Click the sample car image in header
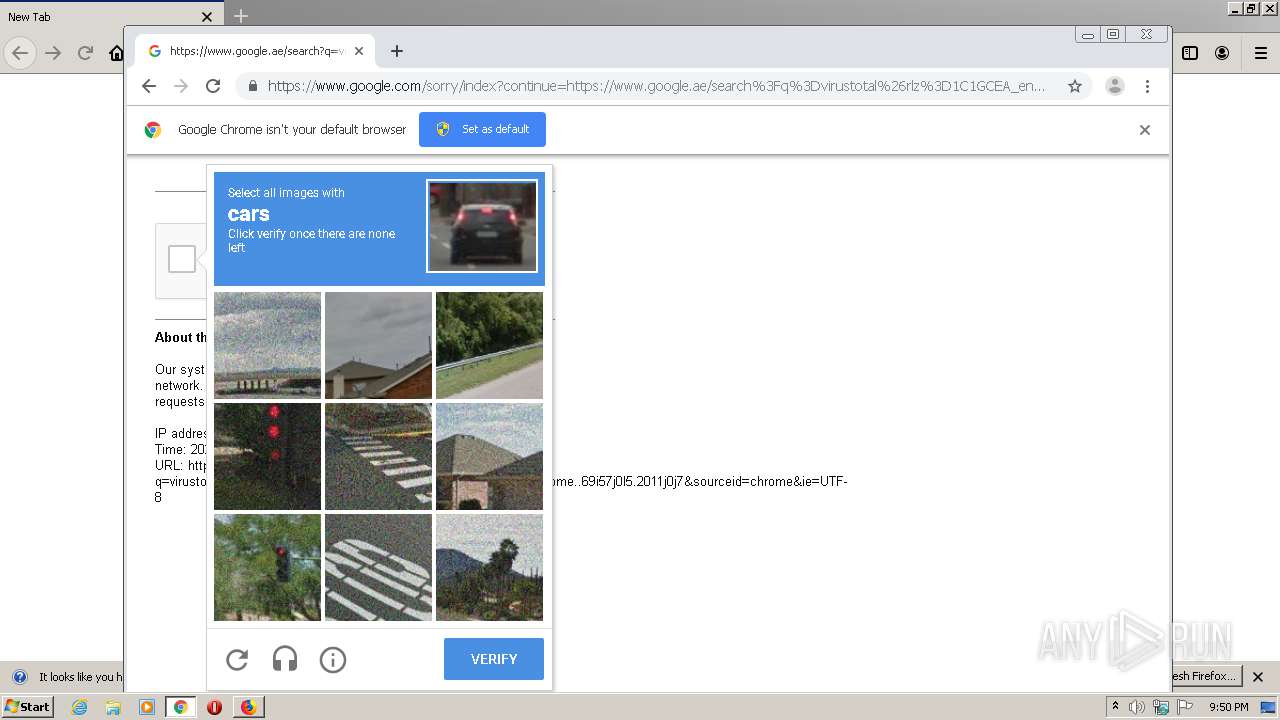This screenshot has height=720, width=1280. [482, 226]
